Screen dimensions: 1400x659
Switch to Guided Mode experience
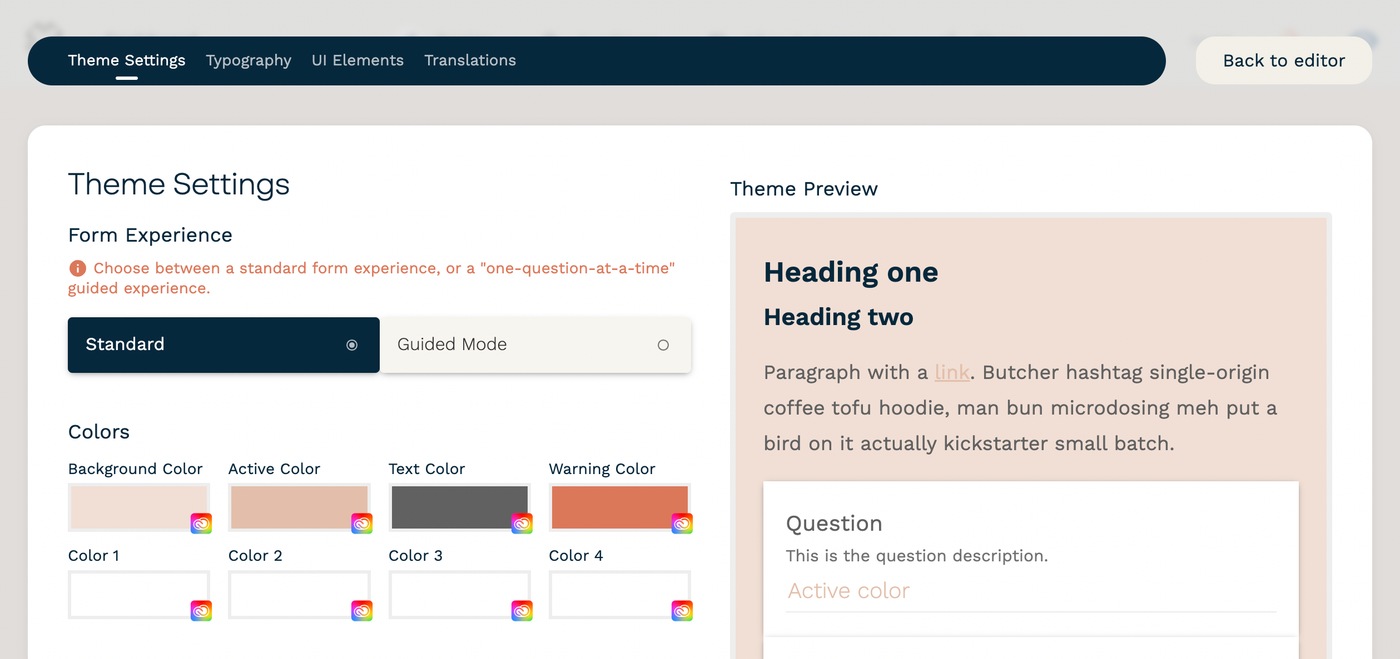tap(536, 344)
